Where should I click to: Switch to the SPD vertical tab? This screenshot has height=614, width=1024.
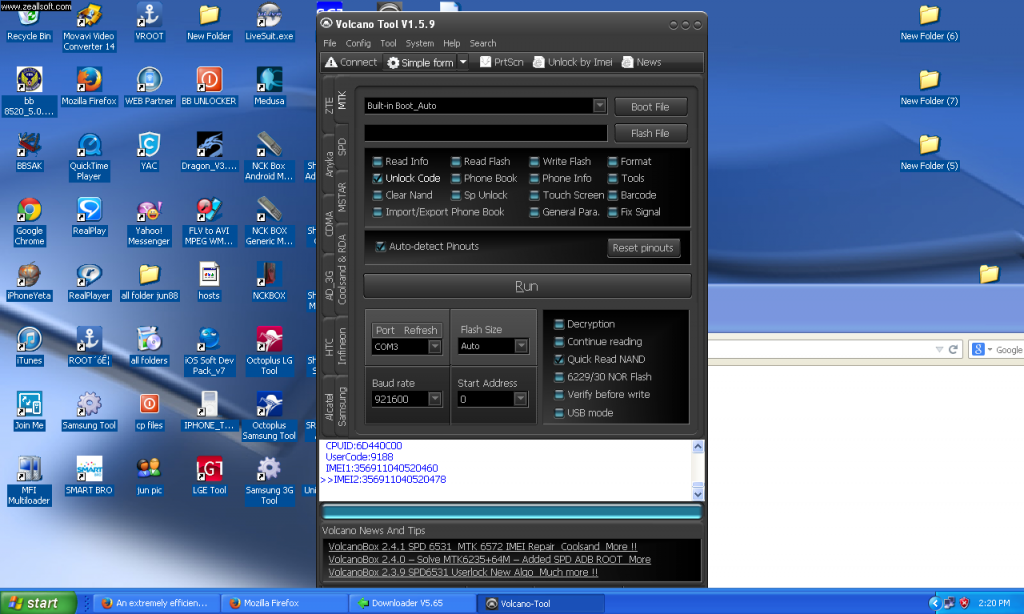(342, 146)
